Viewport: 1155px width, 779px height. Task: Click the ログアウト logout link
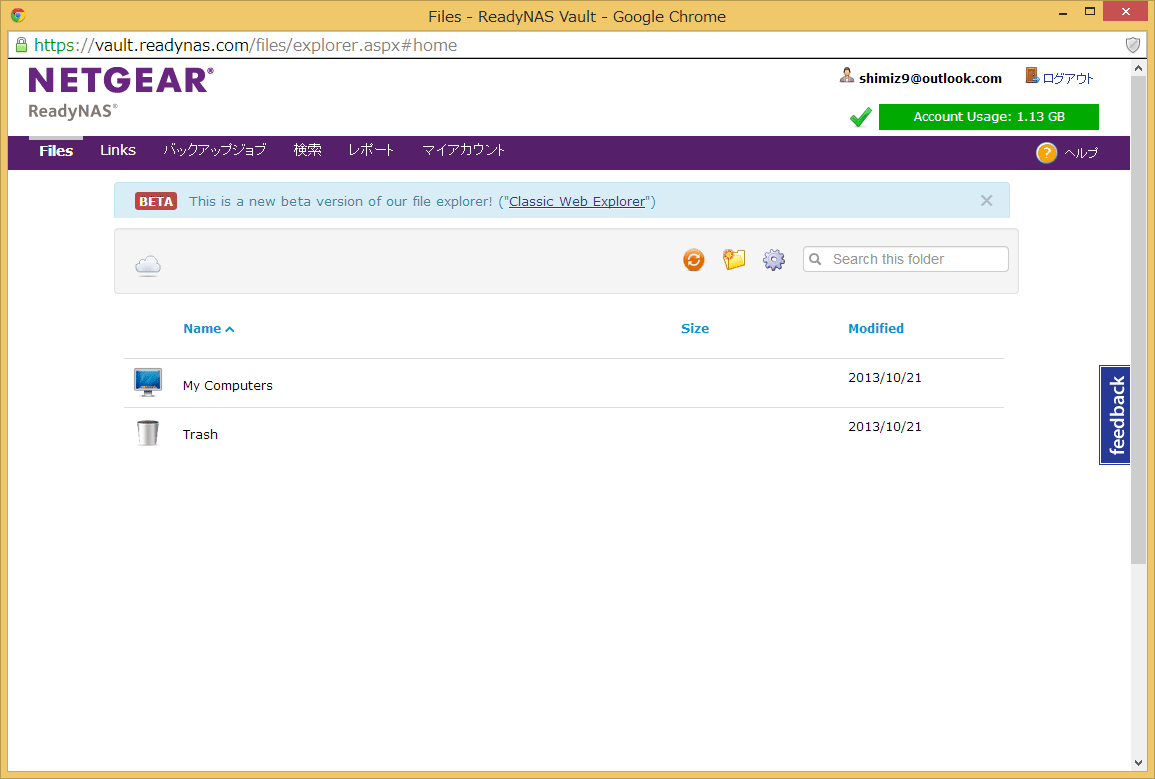pos(1068,78)
